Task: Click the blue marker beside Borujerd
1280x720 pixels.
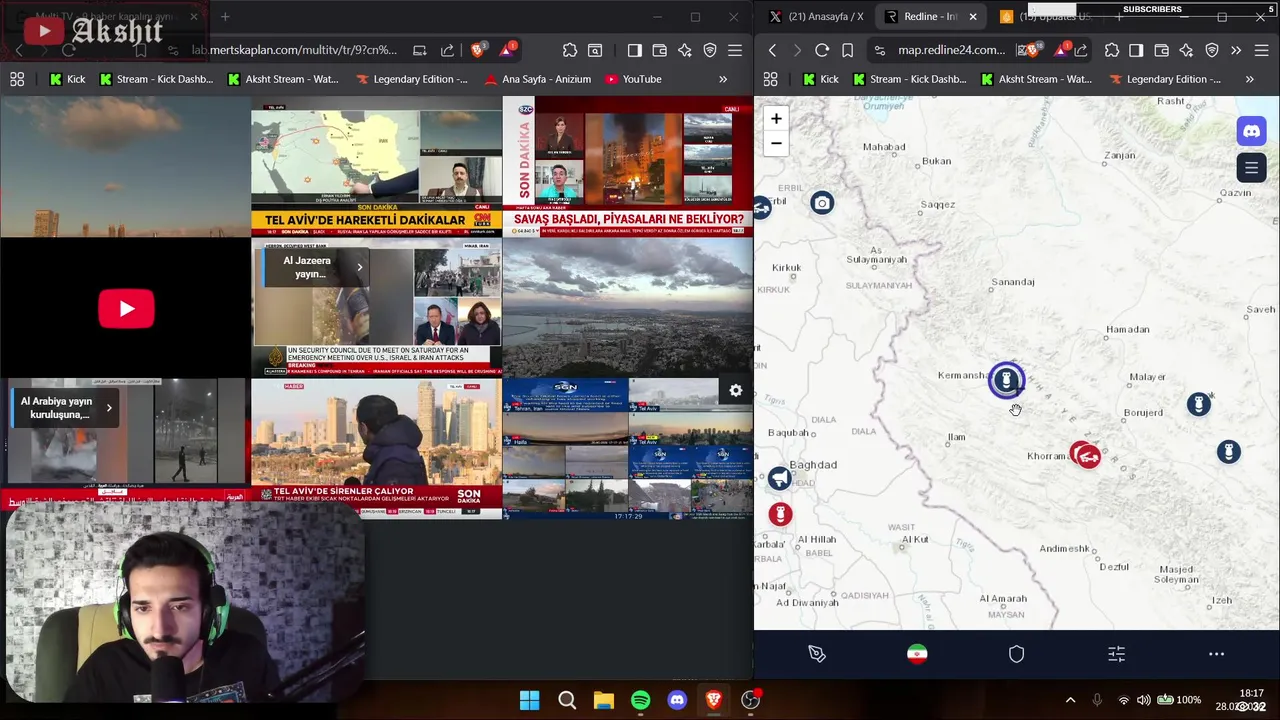Action: pyautogui.click(x=1198, y=404)
